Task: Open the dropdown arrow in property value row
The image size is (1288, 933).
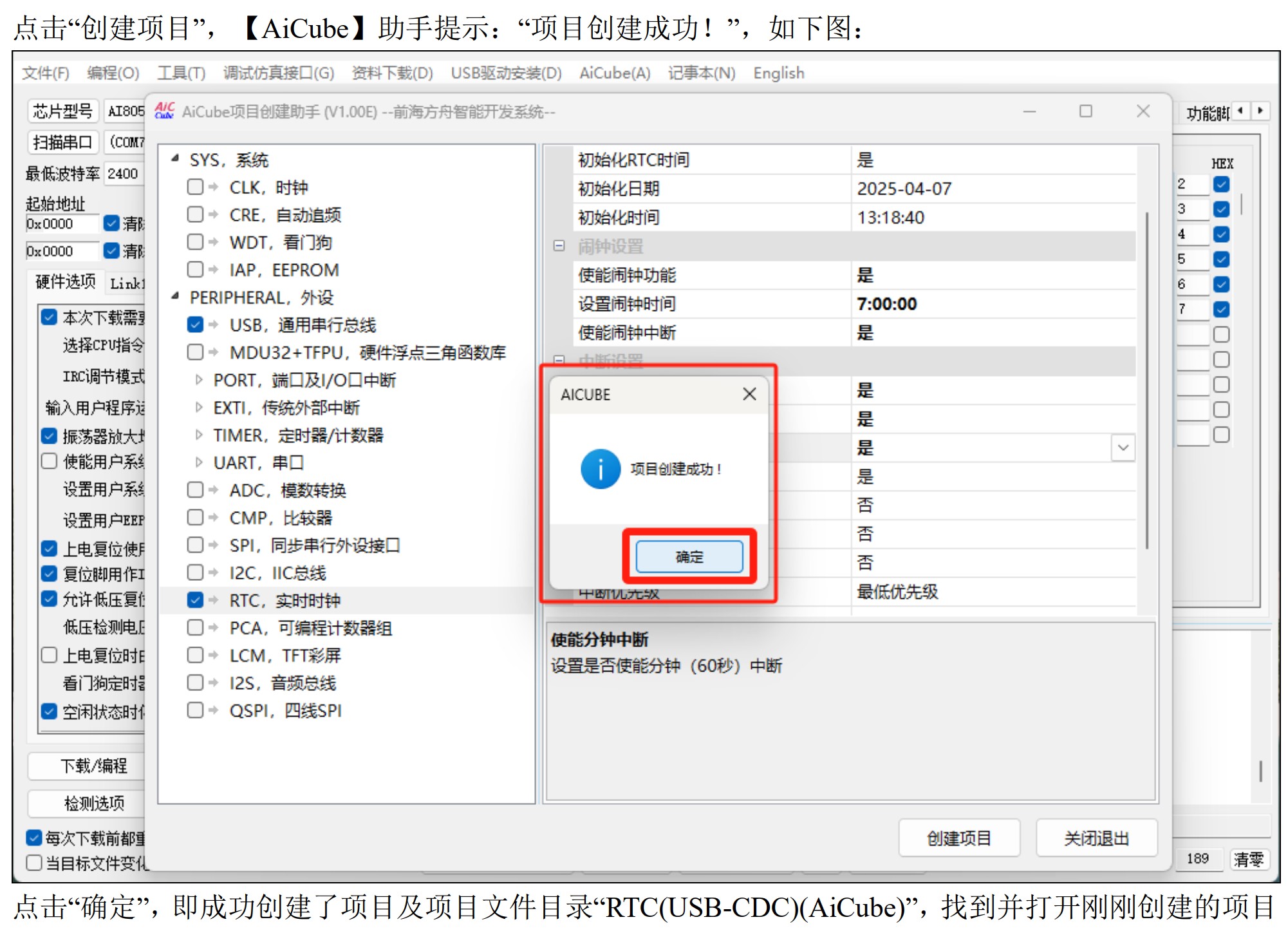Action: point(1123,448)
